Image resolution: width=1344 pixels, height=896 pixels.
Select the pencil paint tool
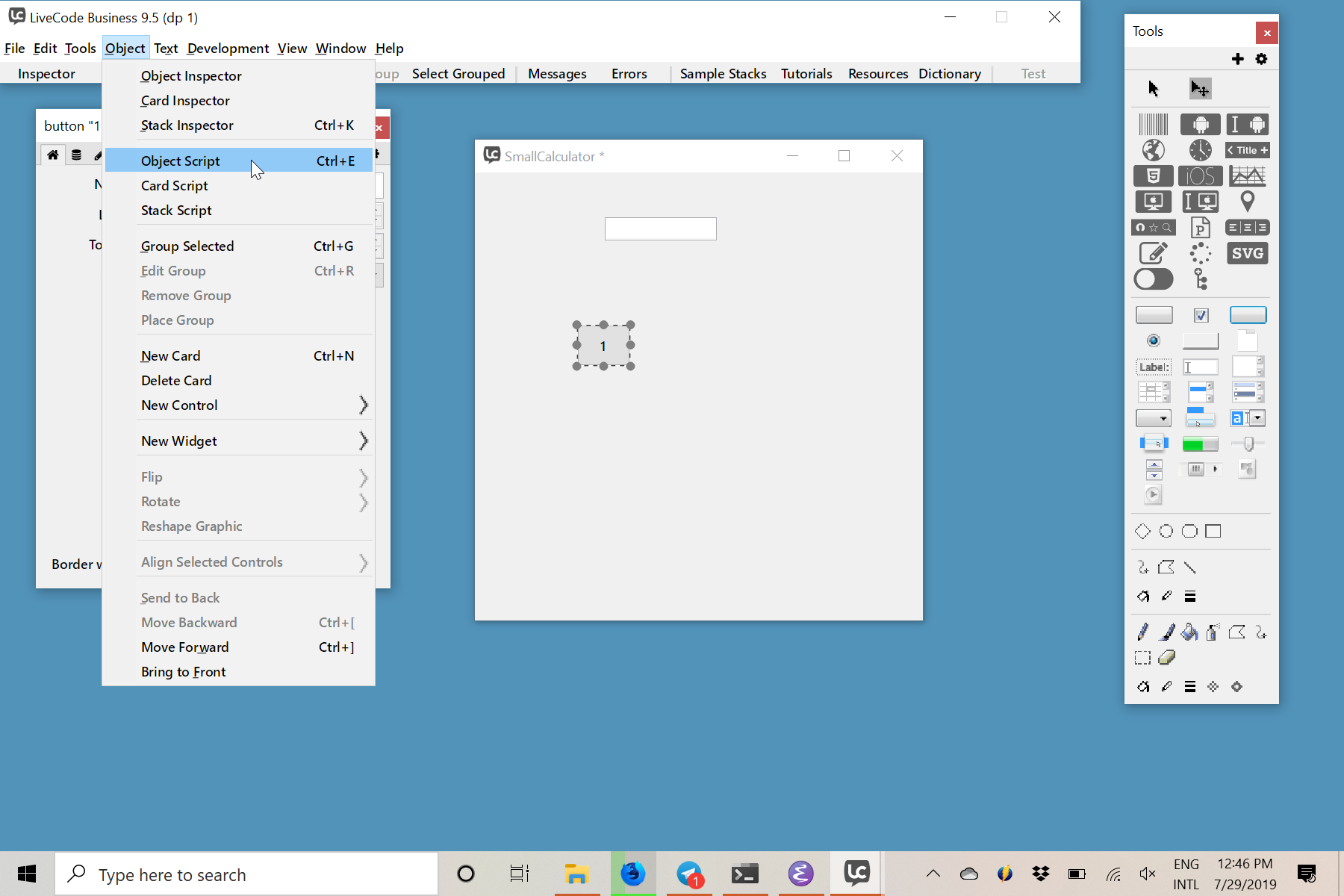(x=1142, y=632)
